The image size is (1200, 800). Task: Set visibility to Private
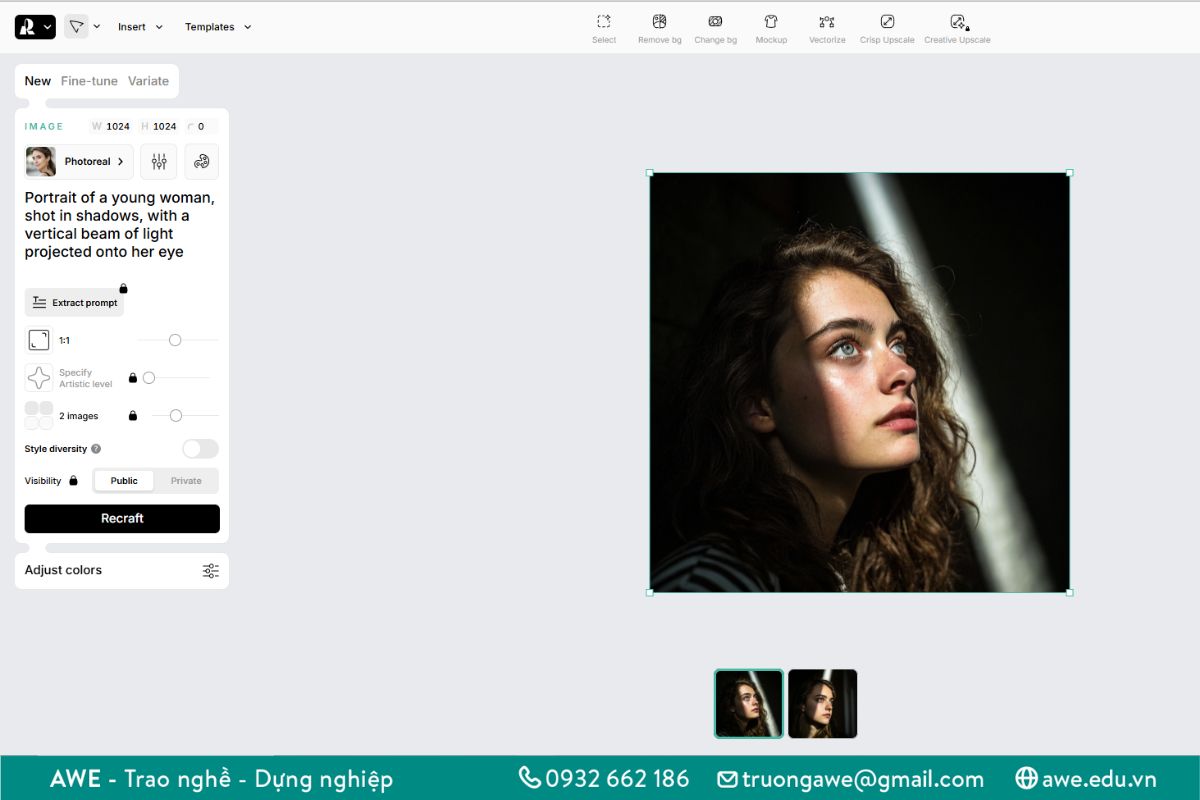(186, 481)
